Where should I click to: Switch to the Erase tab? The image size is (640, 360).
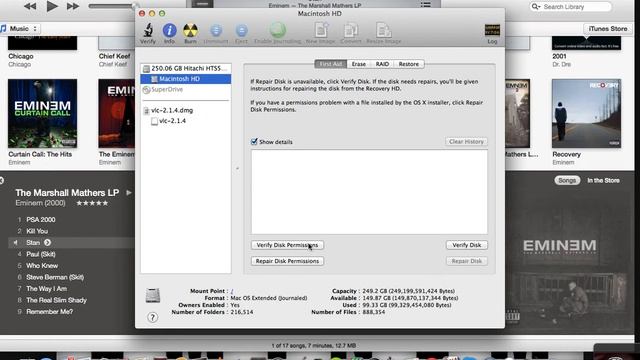359,64
